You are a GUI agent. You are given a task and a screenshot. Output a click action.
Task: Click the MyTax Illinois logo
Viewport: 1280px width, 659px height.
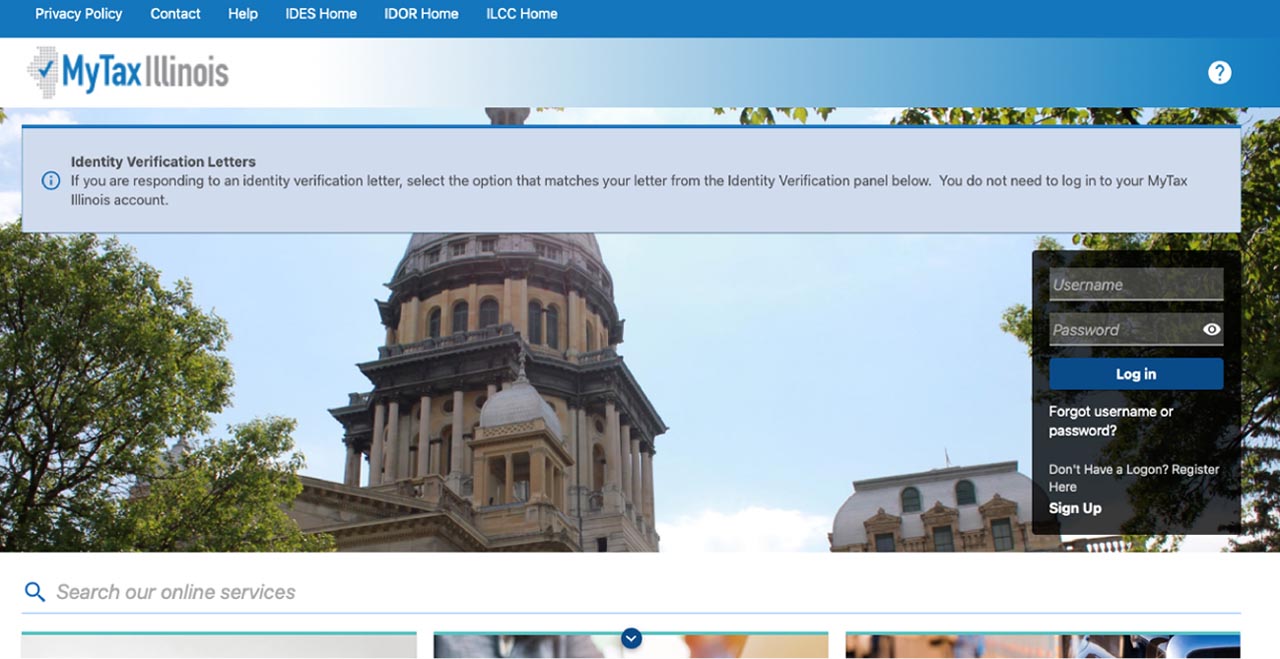(128, 71)
